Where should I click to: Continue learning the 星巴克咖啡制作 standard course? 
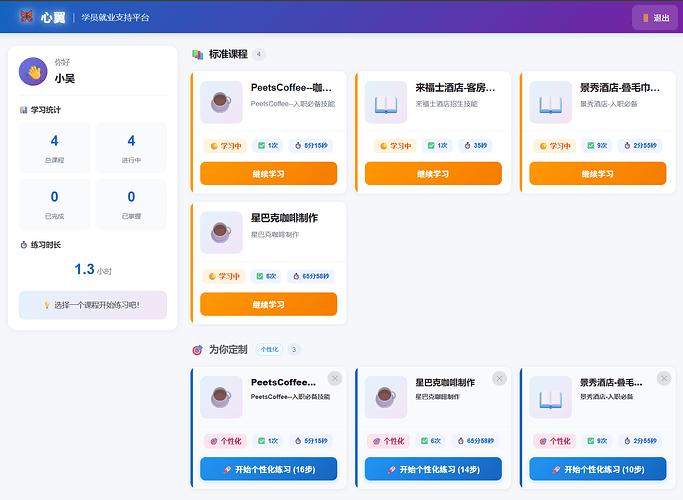click(268, 304)
